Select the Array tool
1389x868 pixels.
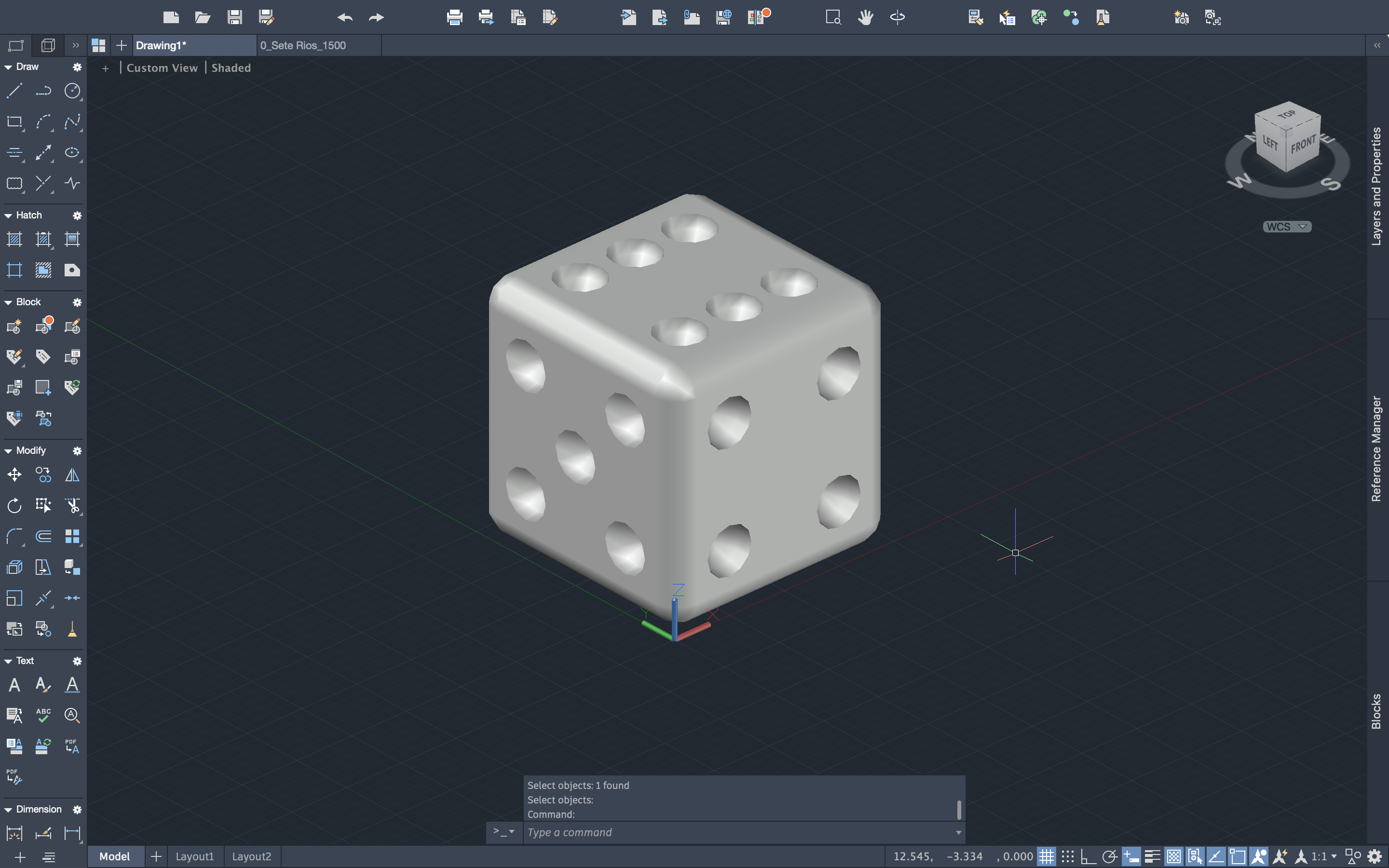point(72,537)
